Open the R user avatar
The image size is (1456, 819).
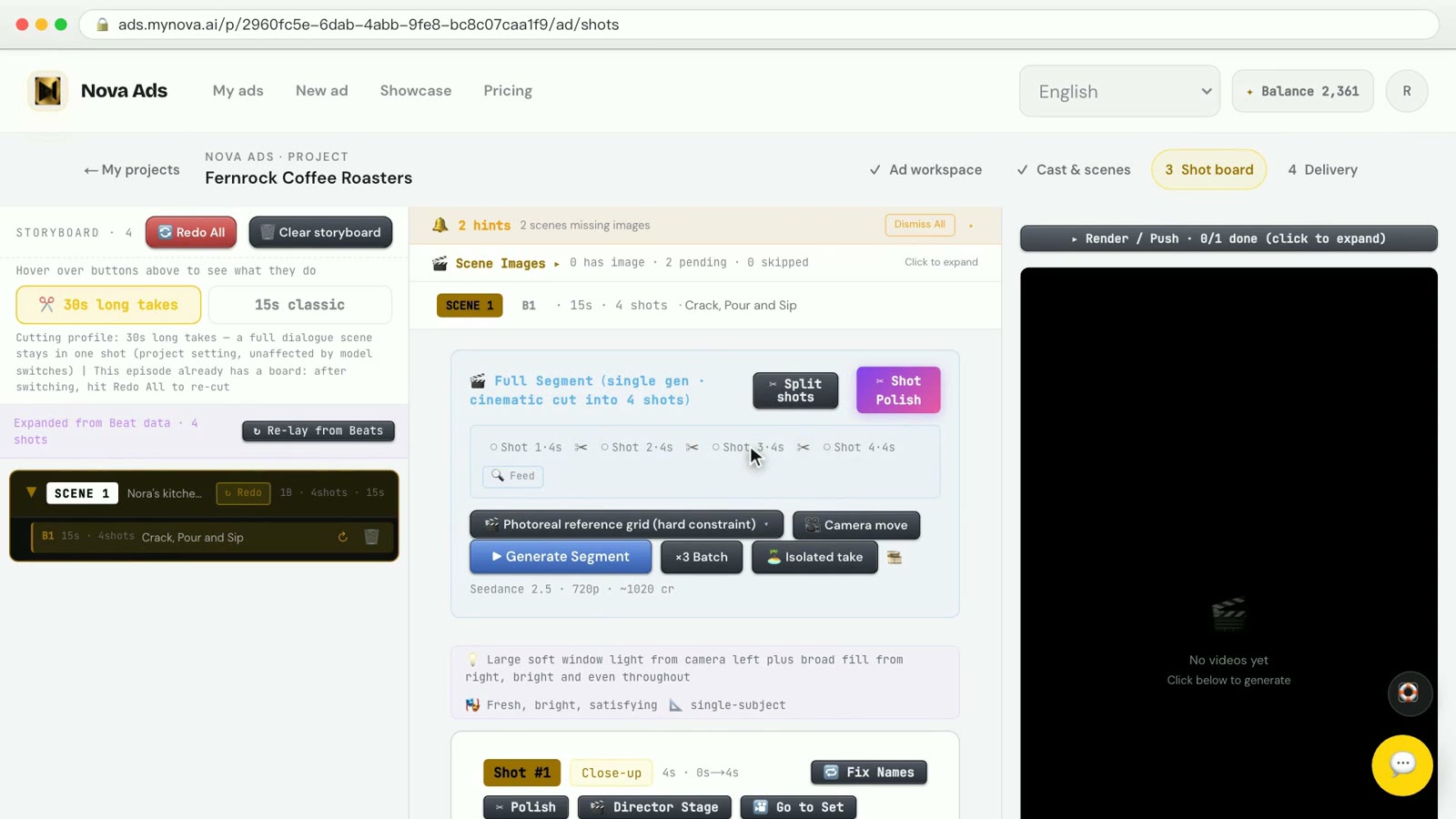coord(1407,91)
